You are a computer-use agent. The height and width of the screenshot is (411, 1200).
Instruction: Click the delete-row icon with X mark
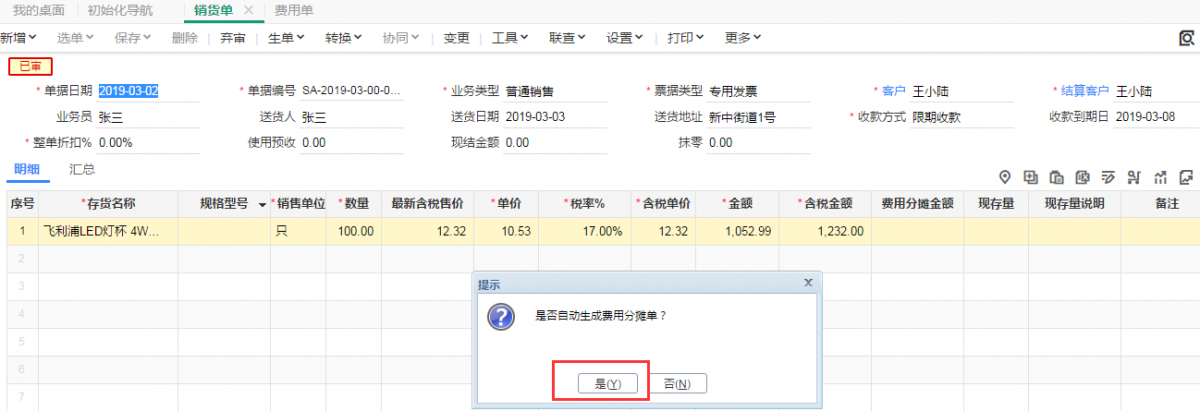click(1082, 178)
